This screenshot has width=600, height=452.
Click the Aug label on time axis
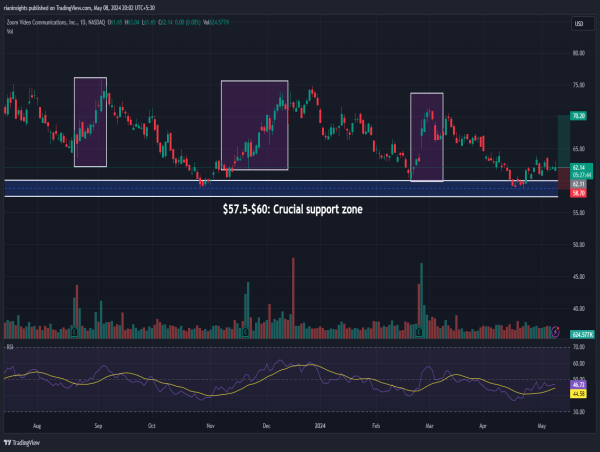(x=37, y=426)
